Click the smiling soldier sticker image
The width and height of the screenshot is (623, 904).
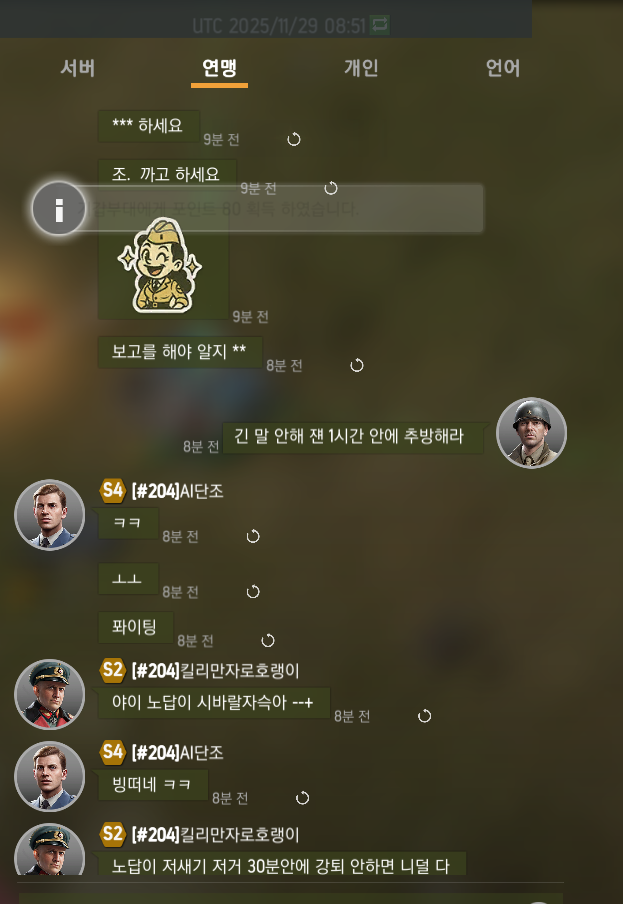point(160,265)
